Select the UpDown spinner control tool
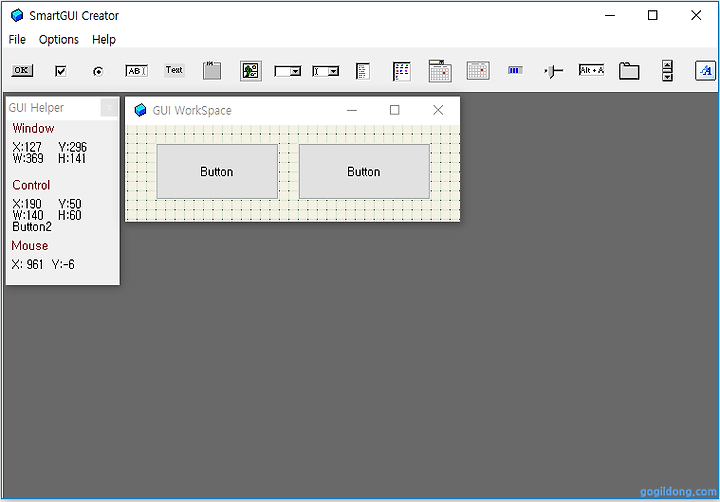720x502 pixels. click(667, 70)
